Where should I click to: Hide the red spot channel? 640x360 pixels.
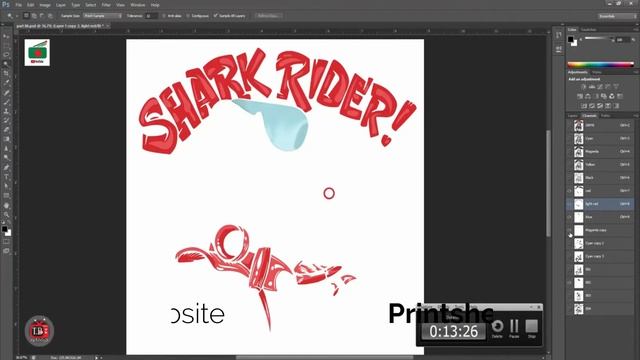(569, 191)
